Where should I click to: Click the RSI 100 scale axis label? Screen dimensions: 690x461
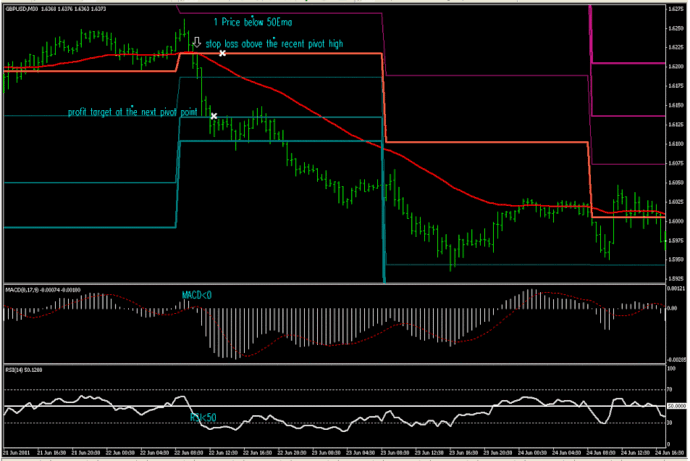tap(672, 369)
